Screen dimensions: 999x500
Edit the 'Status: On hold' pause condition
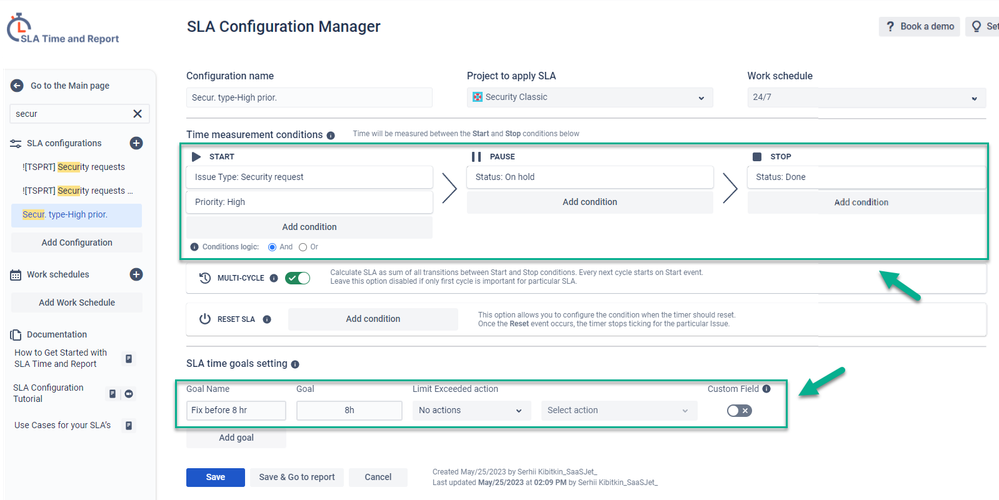[x=590, y=178]
